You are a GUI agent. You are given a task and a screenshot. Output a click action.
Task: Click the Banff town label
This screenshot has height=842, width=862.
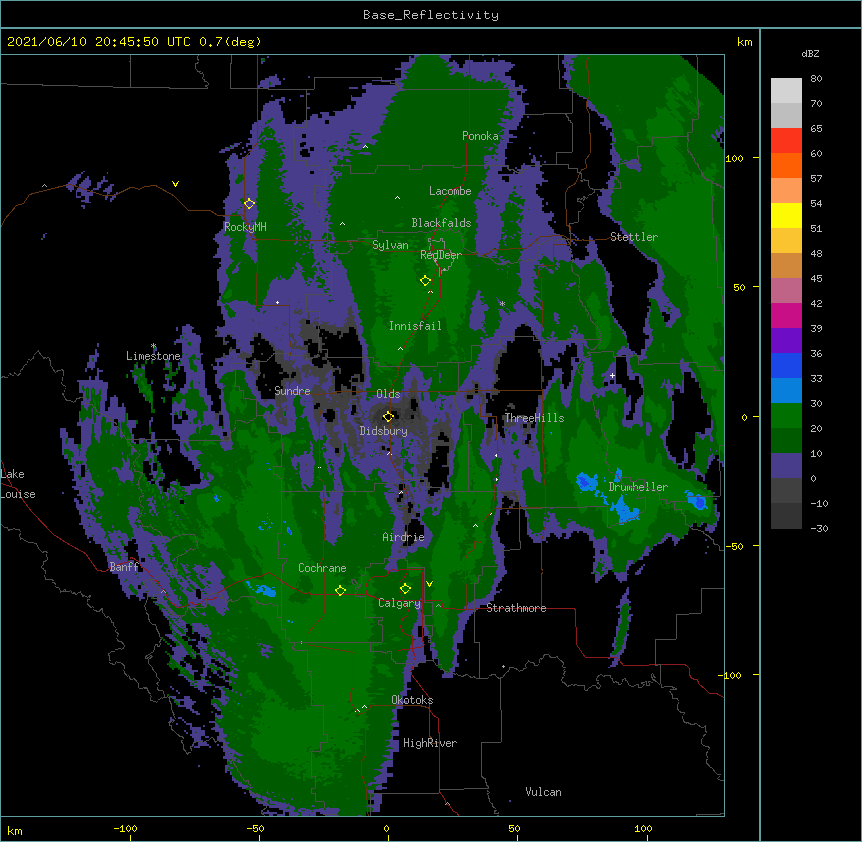tap(124, 567)
